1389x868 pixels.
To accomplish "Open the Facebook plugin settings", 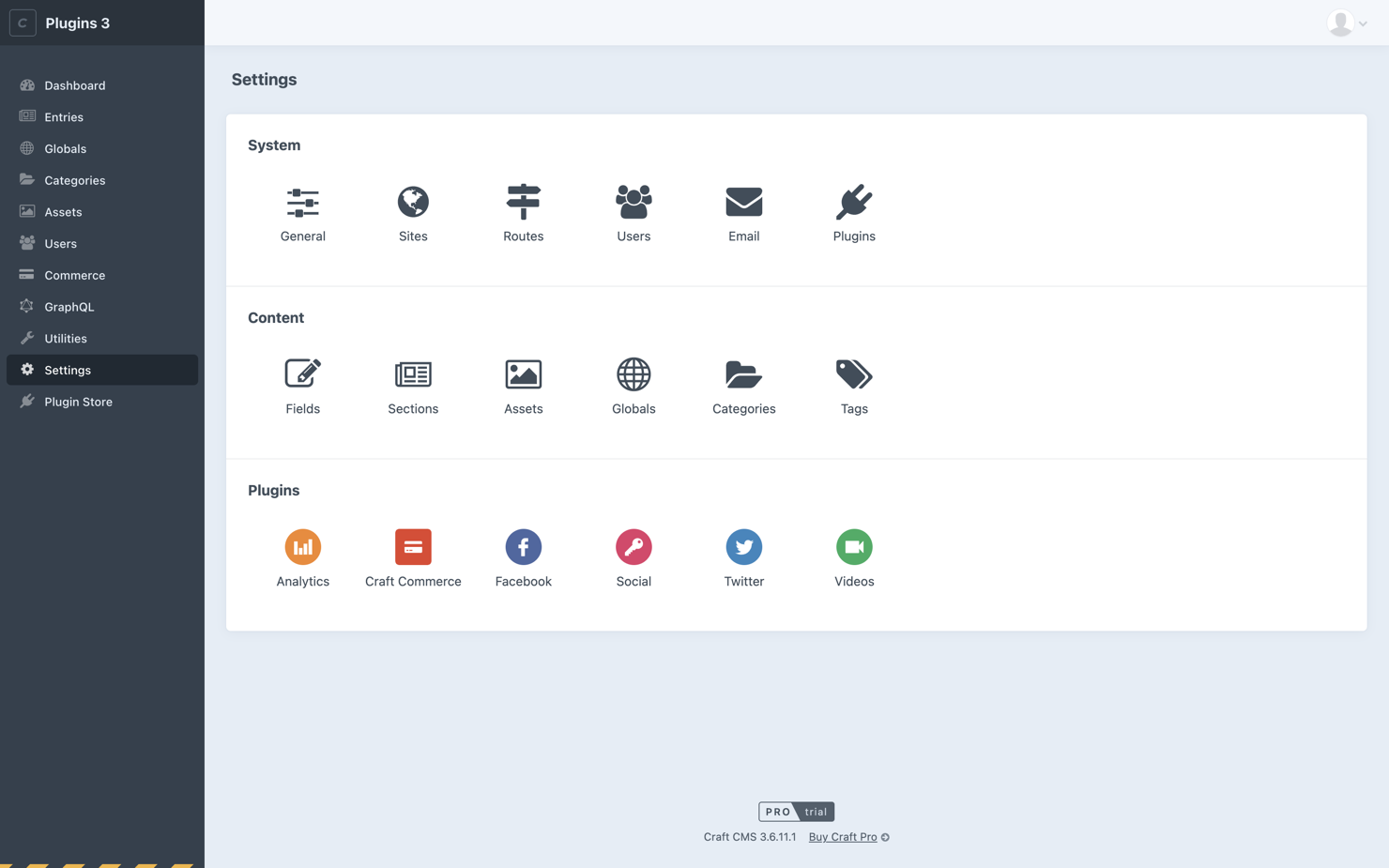I will pos(523,546).
